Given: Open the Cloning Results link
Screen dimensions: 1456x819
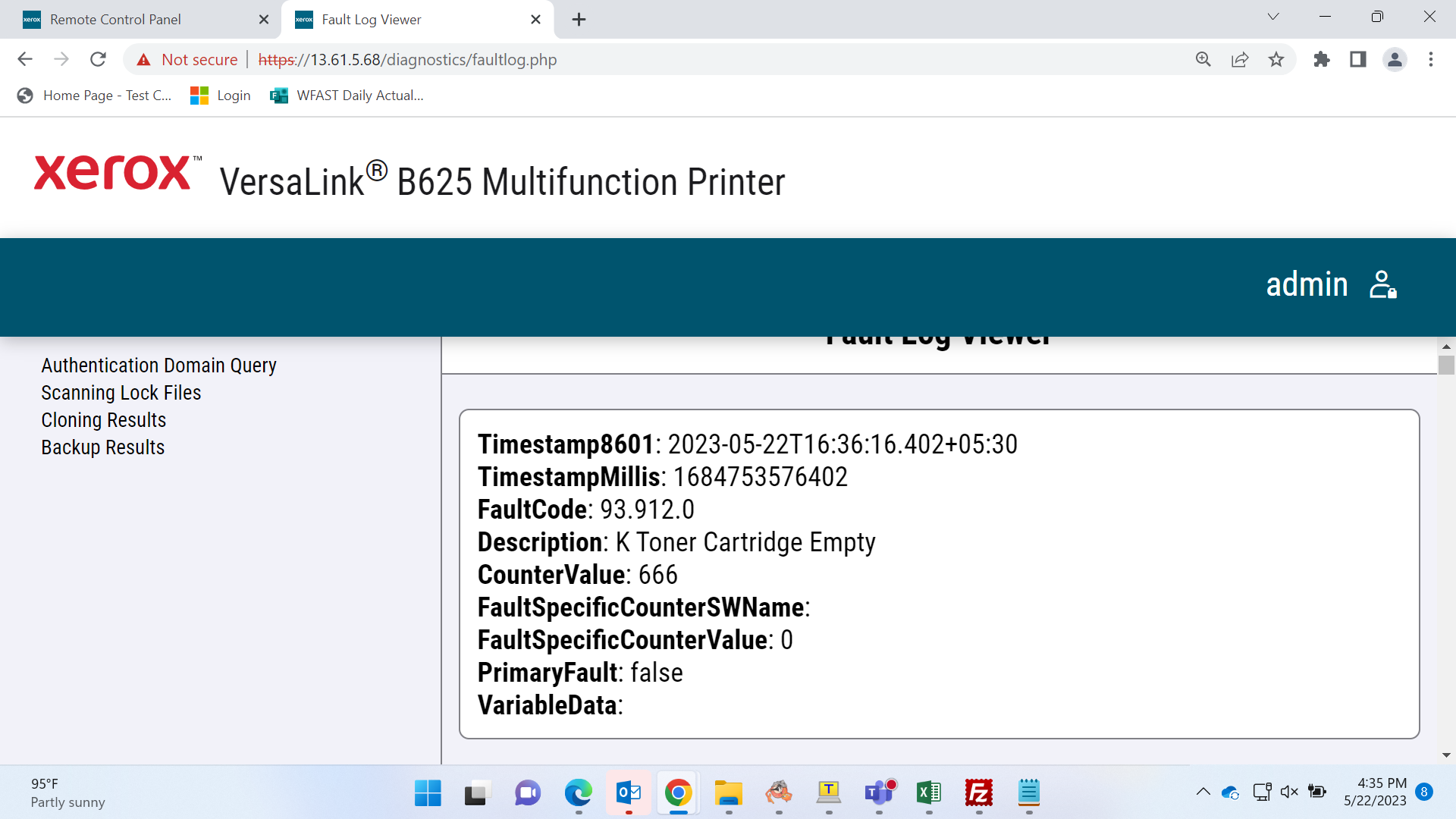Looking at the screenshot, I should [103, 420].
